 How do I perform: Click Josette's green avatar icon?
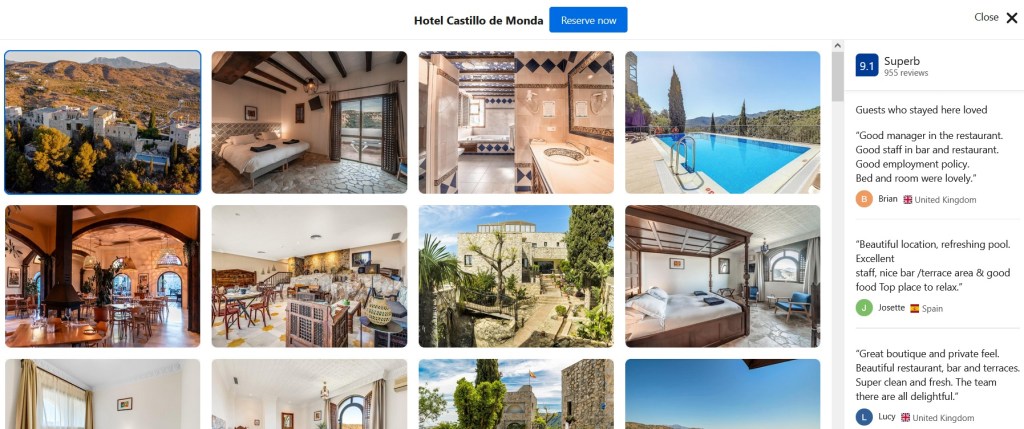click(864, 308)
